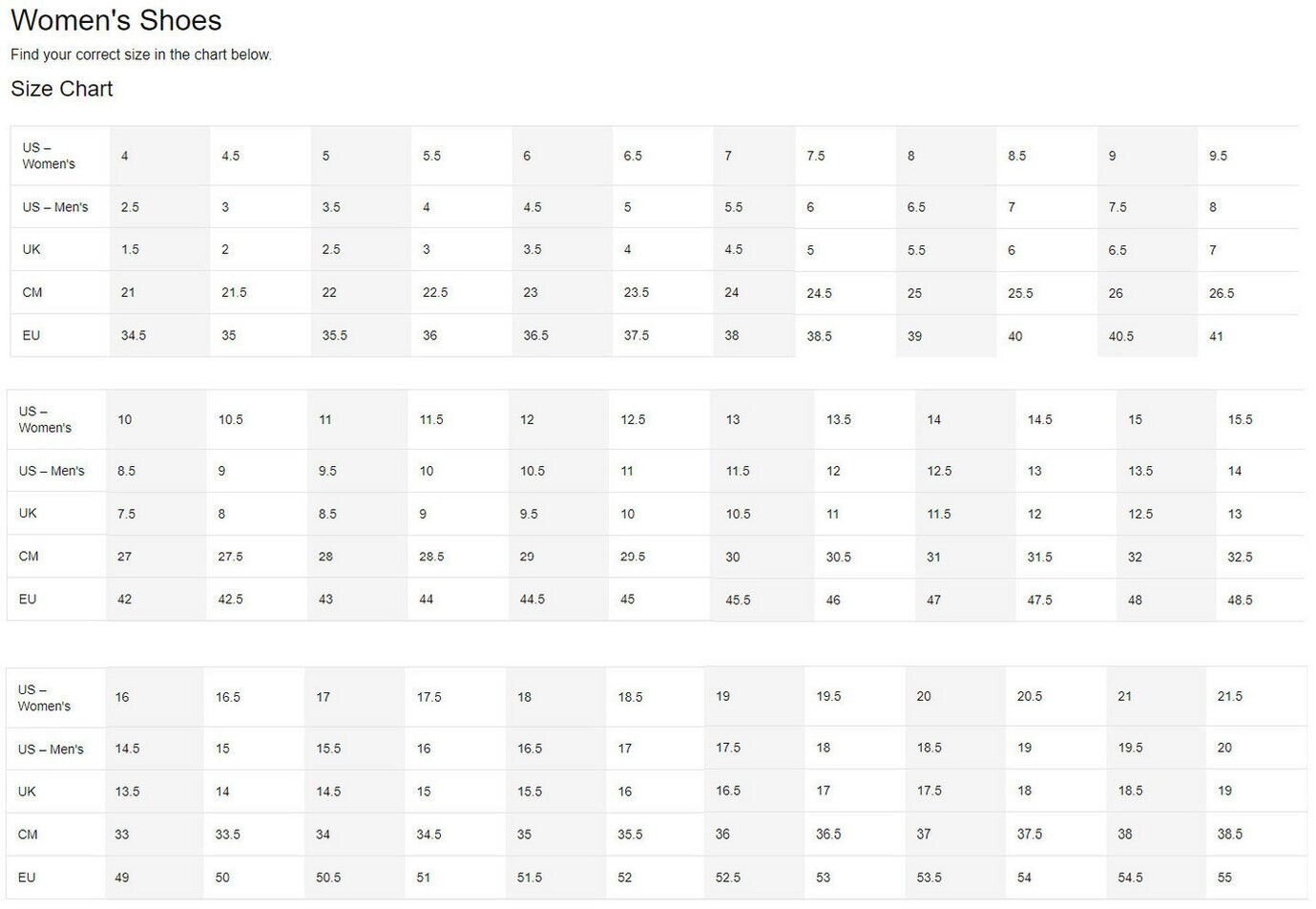Click the US Women's 10 cell
Screen dimensions: 1316x909
tap(125, 419)
